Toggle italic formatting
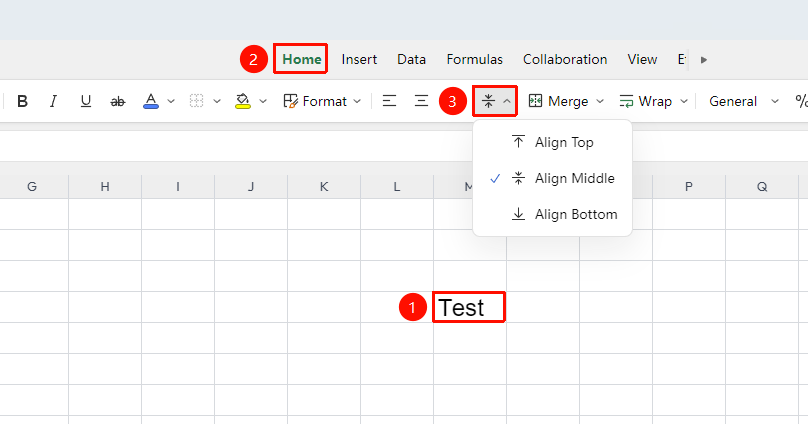The width and height of the screenshot is (808, 424). click(x=53, y=101)
